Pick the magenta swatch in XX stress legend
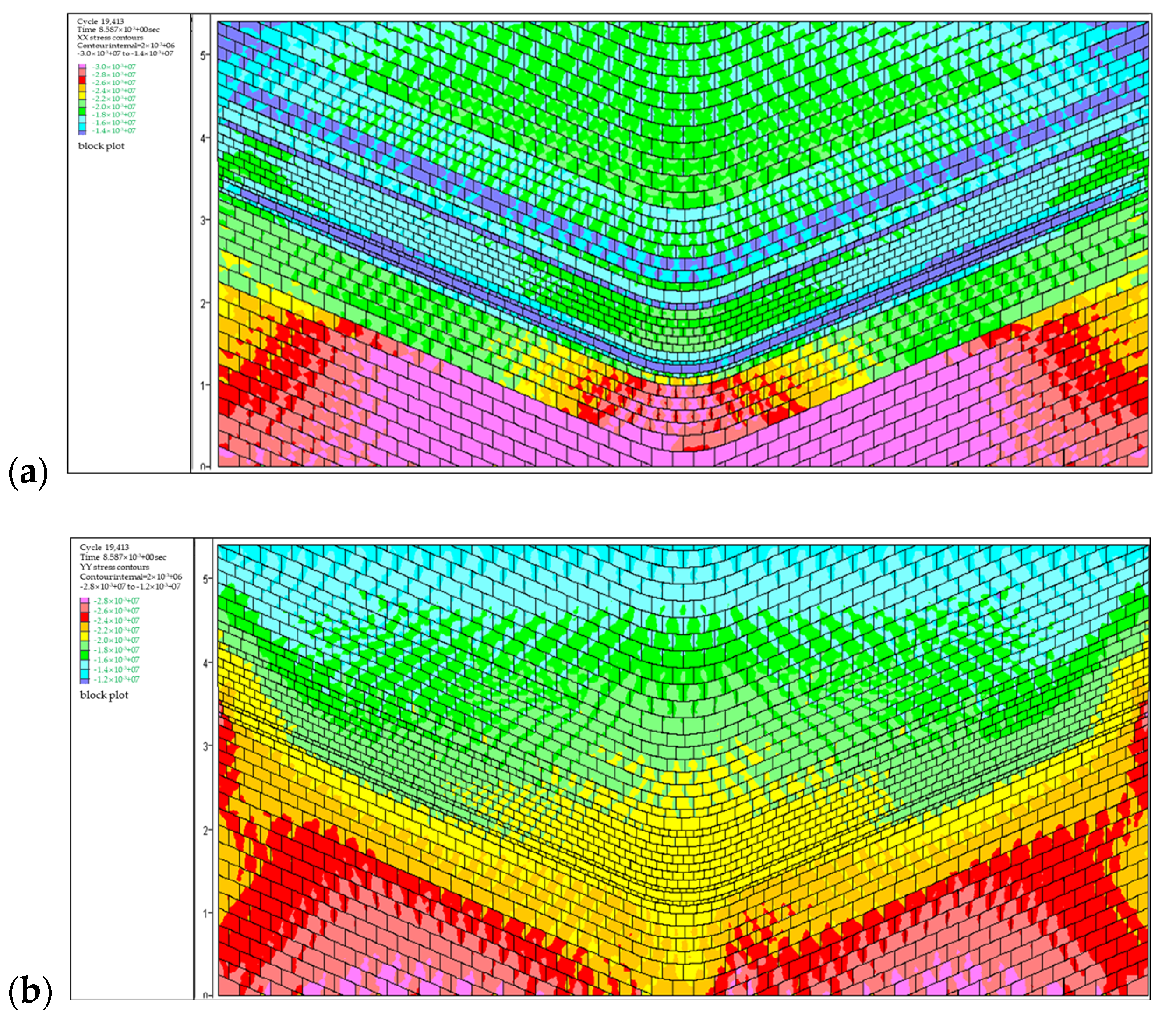The image size is (1176, 1028). [x=82, y=66]
